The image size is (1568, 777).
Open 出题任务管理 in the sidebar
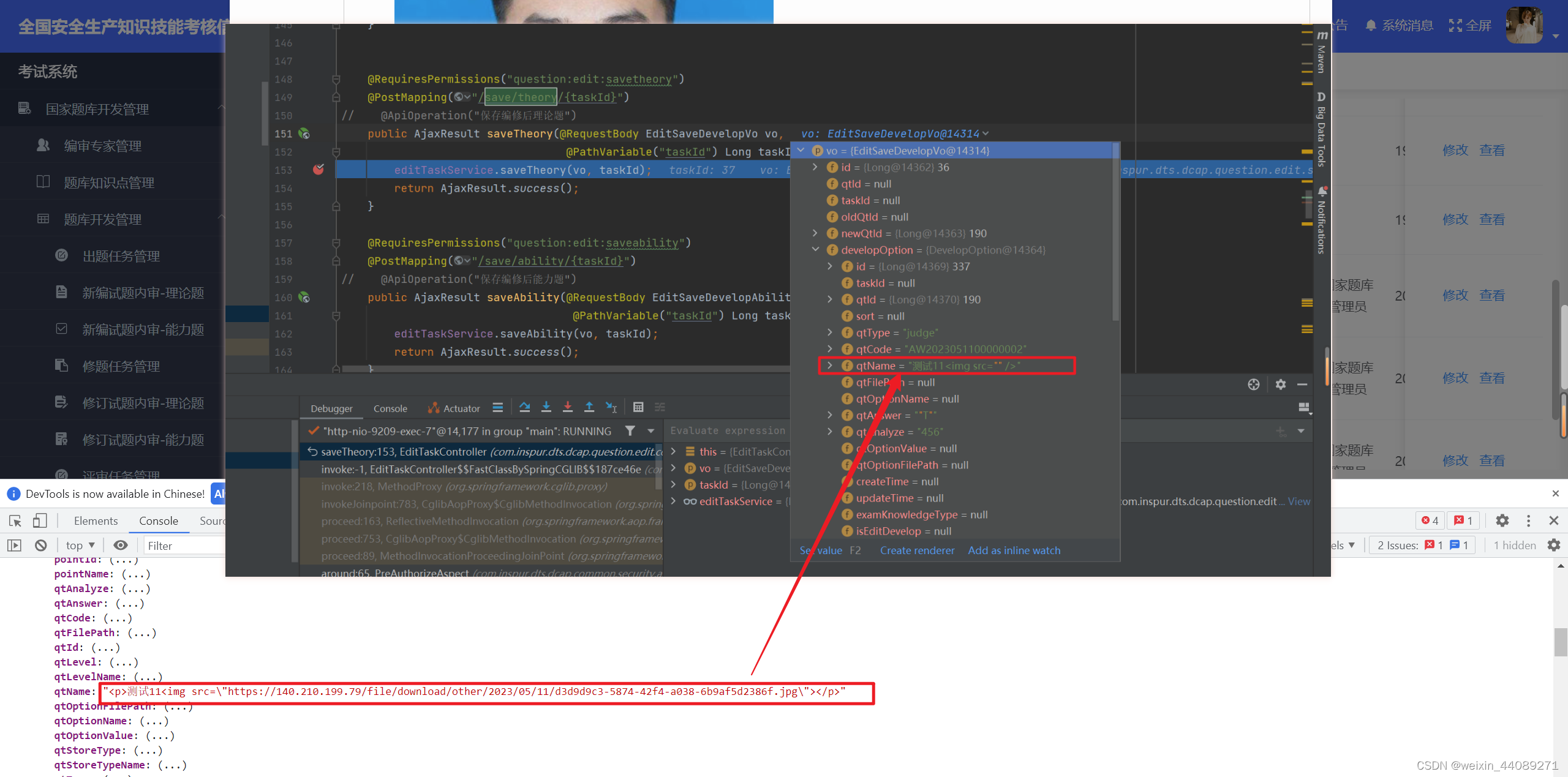click(121, 256)
